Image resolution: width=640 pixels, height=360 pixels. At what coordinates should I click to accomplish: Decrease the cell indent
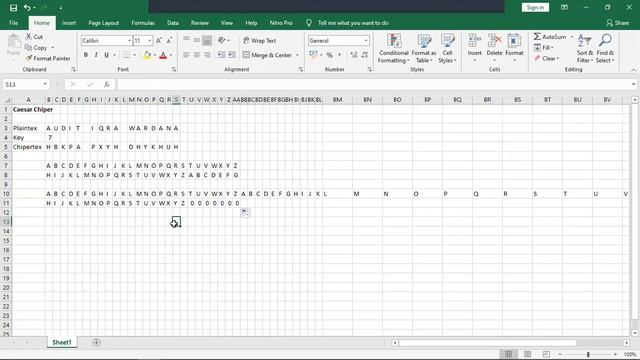click(221, 55)
